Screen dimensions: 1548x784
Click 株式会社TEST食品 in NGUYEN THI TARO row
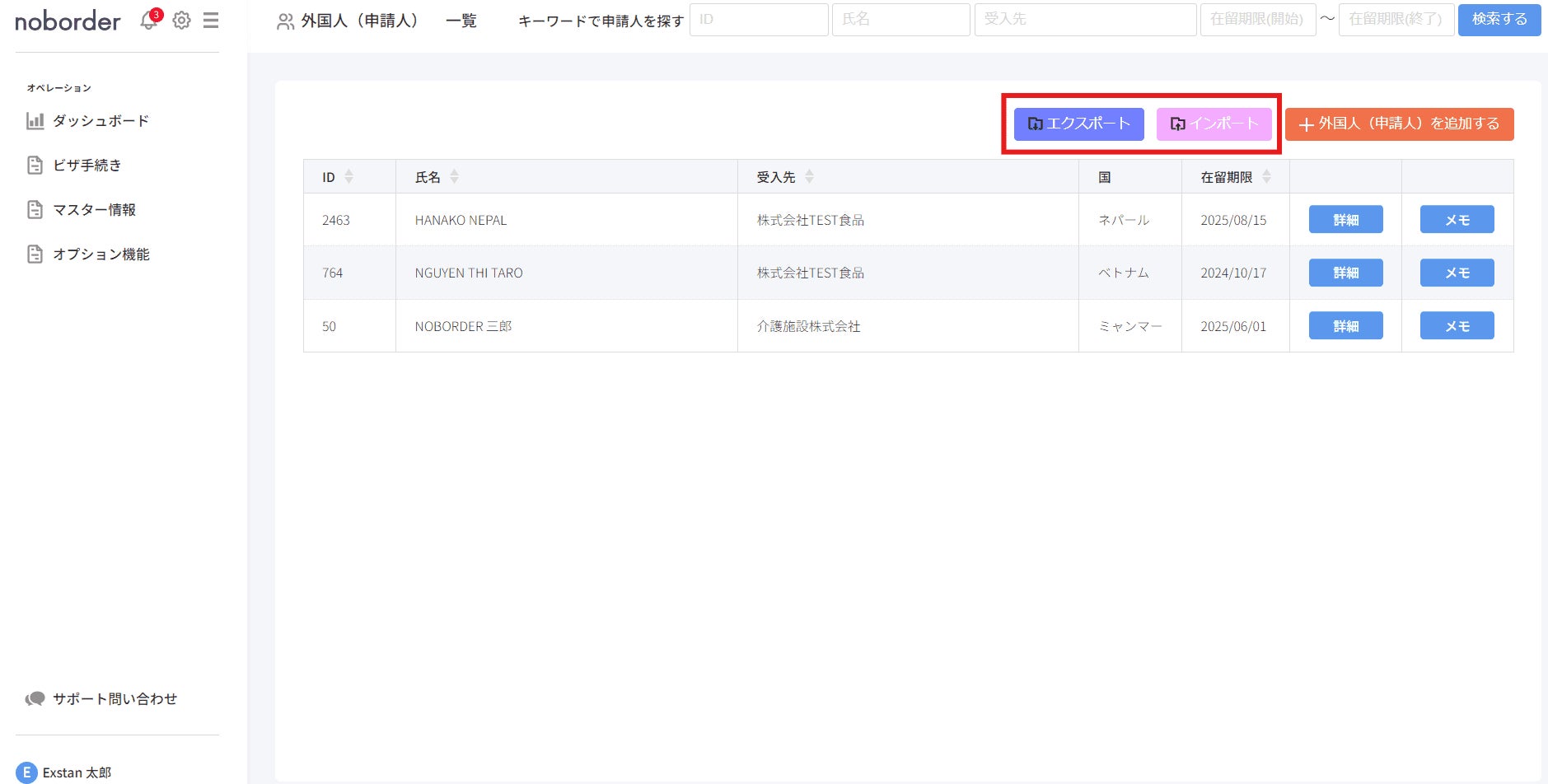pyautogui.click(x=811, y=273)
